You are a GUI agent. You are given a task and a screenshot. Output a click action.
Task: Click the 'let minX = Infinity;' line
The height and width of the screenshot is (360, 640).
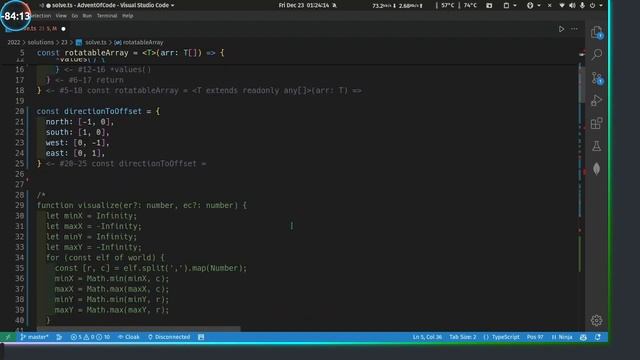[x=91, y=216]
